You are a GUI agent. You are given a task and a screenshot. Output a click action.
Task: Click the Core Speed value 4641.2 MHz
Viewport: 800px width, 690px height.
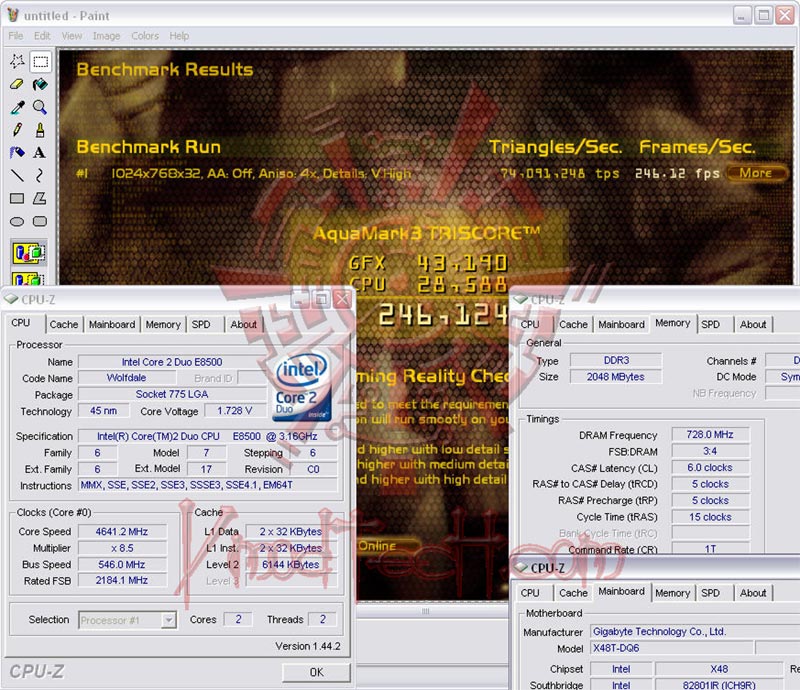tap(122, 532)
